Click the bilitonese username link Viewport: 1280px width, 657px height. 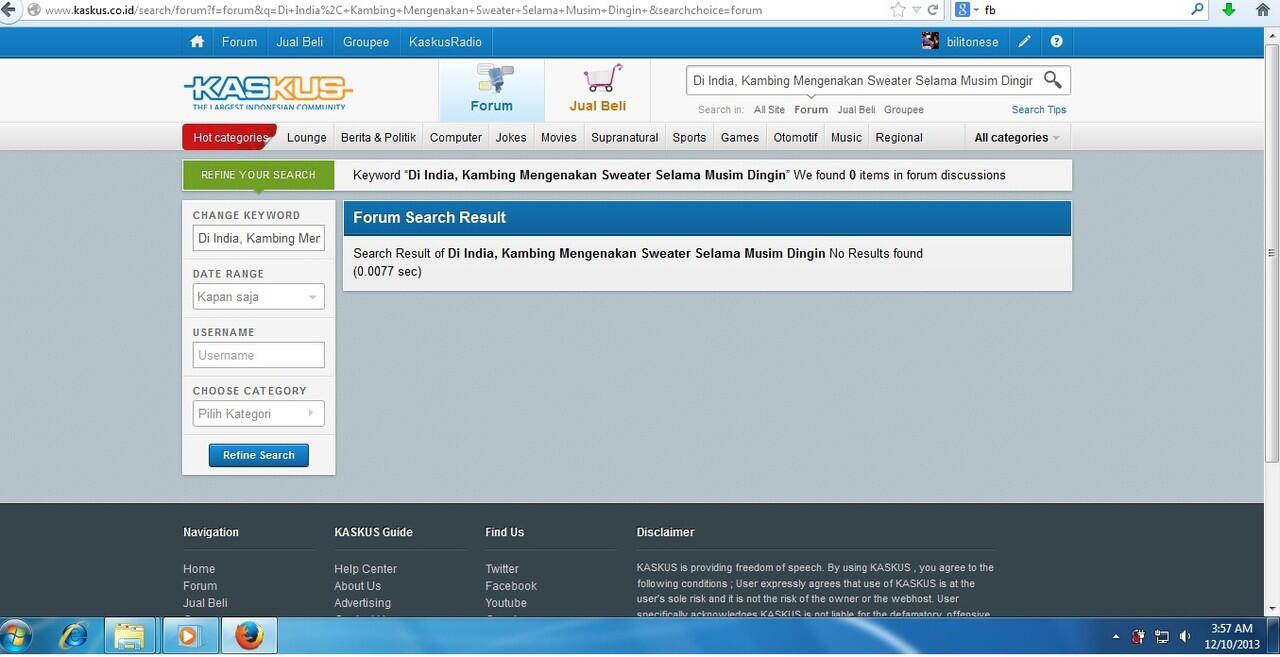point(972,42)
